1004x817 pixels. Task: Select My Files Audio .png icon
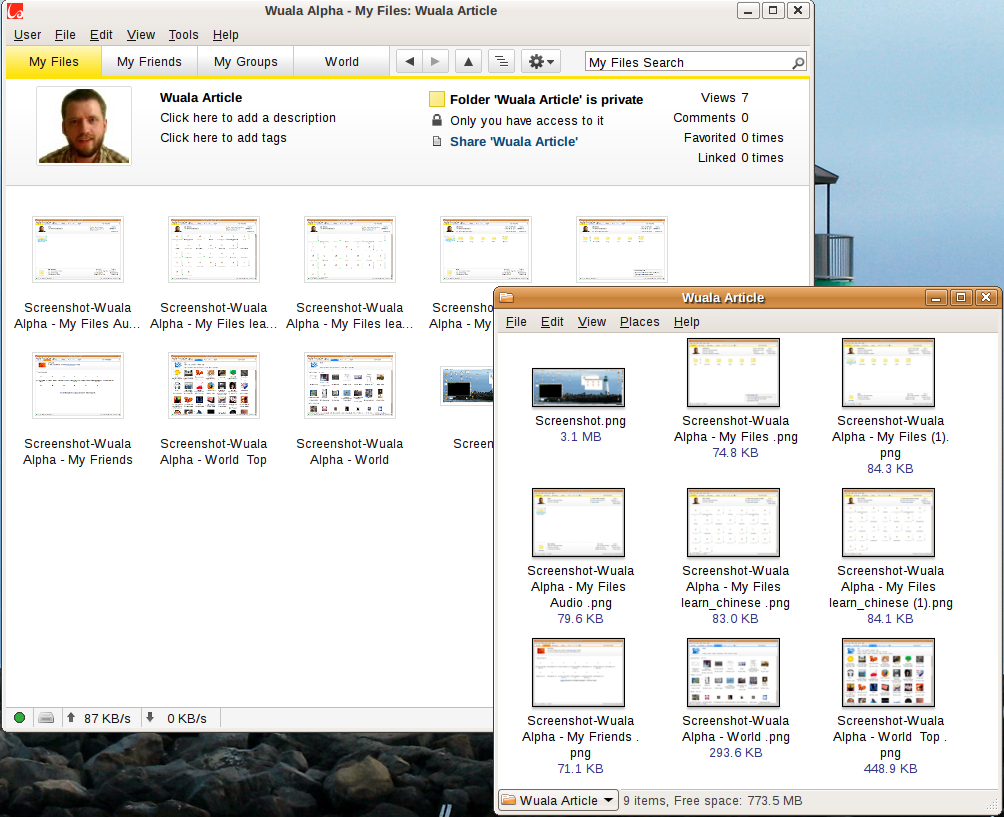578,522
